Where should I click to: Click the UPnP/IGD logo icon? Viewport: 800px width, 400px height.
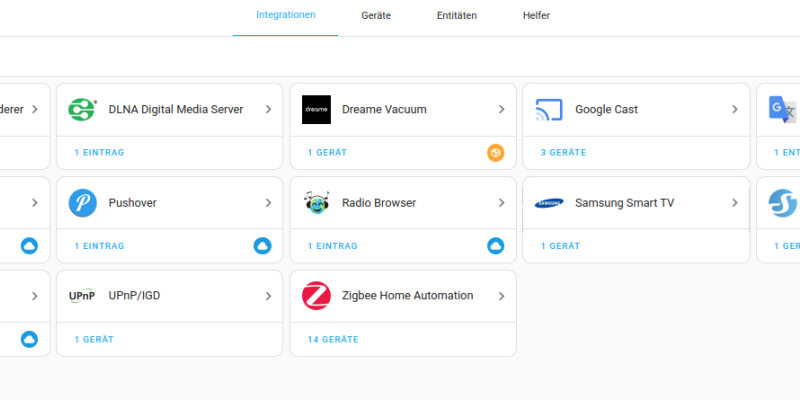[x=82, y=296]
